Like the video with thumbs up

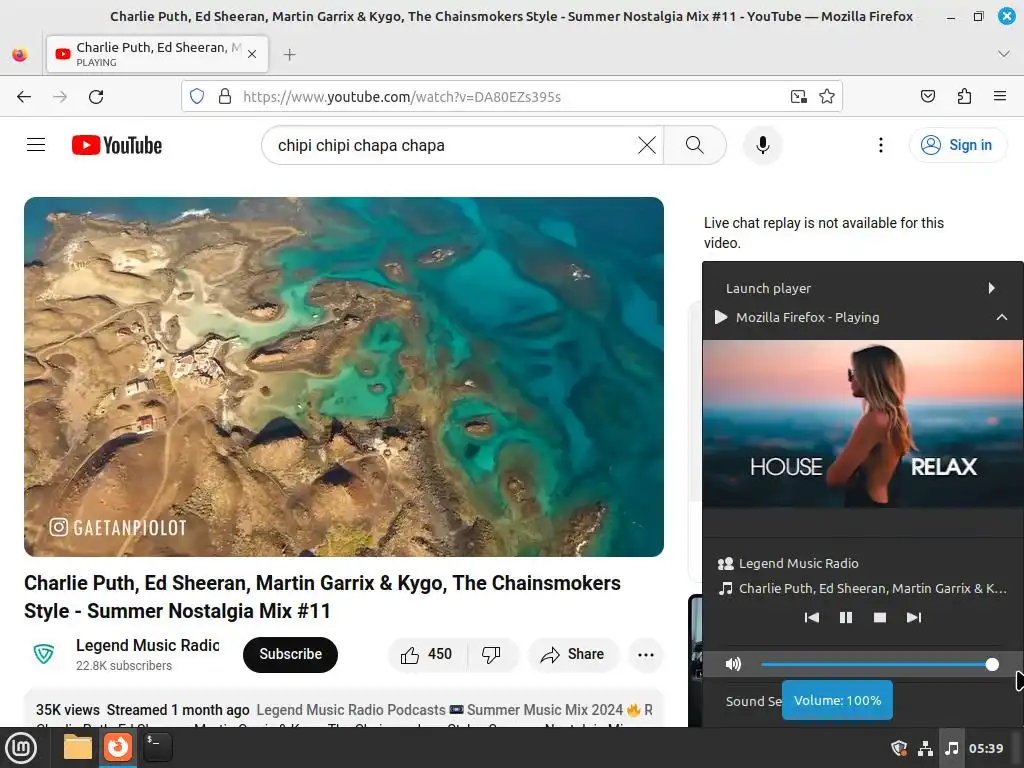(x=427, y=654)
